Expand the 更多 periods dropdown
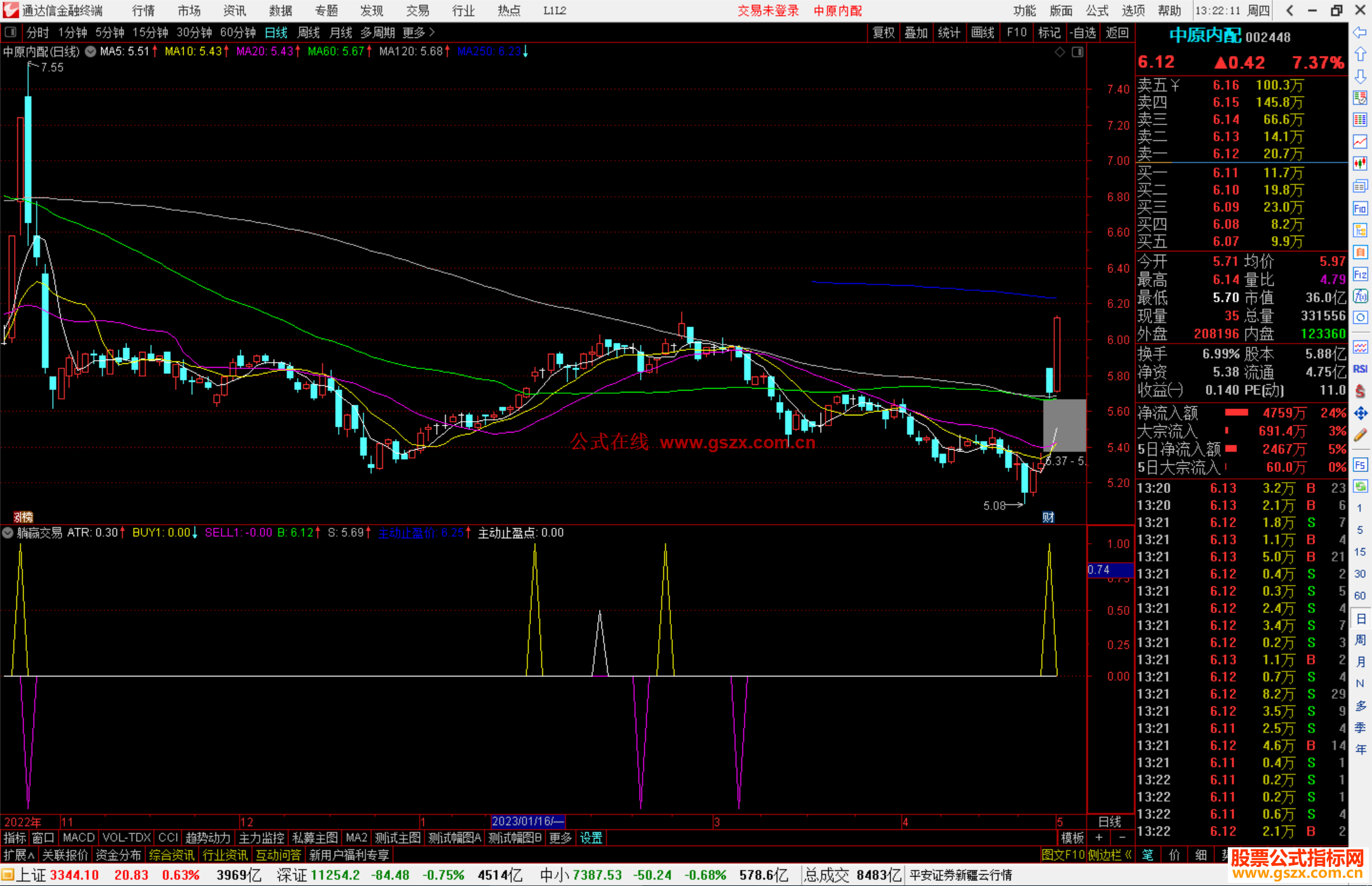The width and height of the screenshot is (1372, 886). [x=418, y=32]
